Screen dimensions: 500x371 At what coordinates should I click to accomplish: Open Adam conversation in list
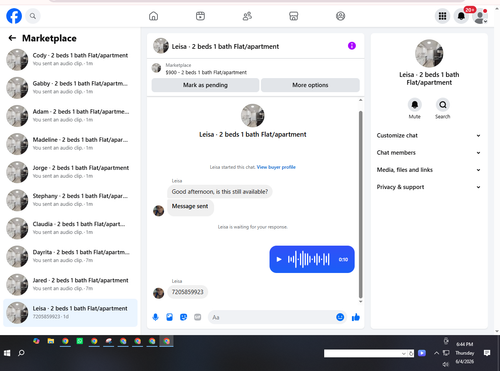(x=70, y=116)
